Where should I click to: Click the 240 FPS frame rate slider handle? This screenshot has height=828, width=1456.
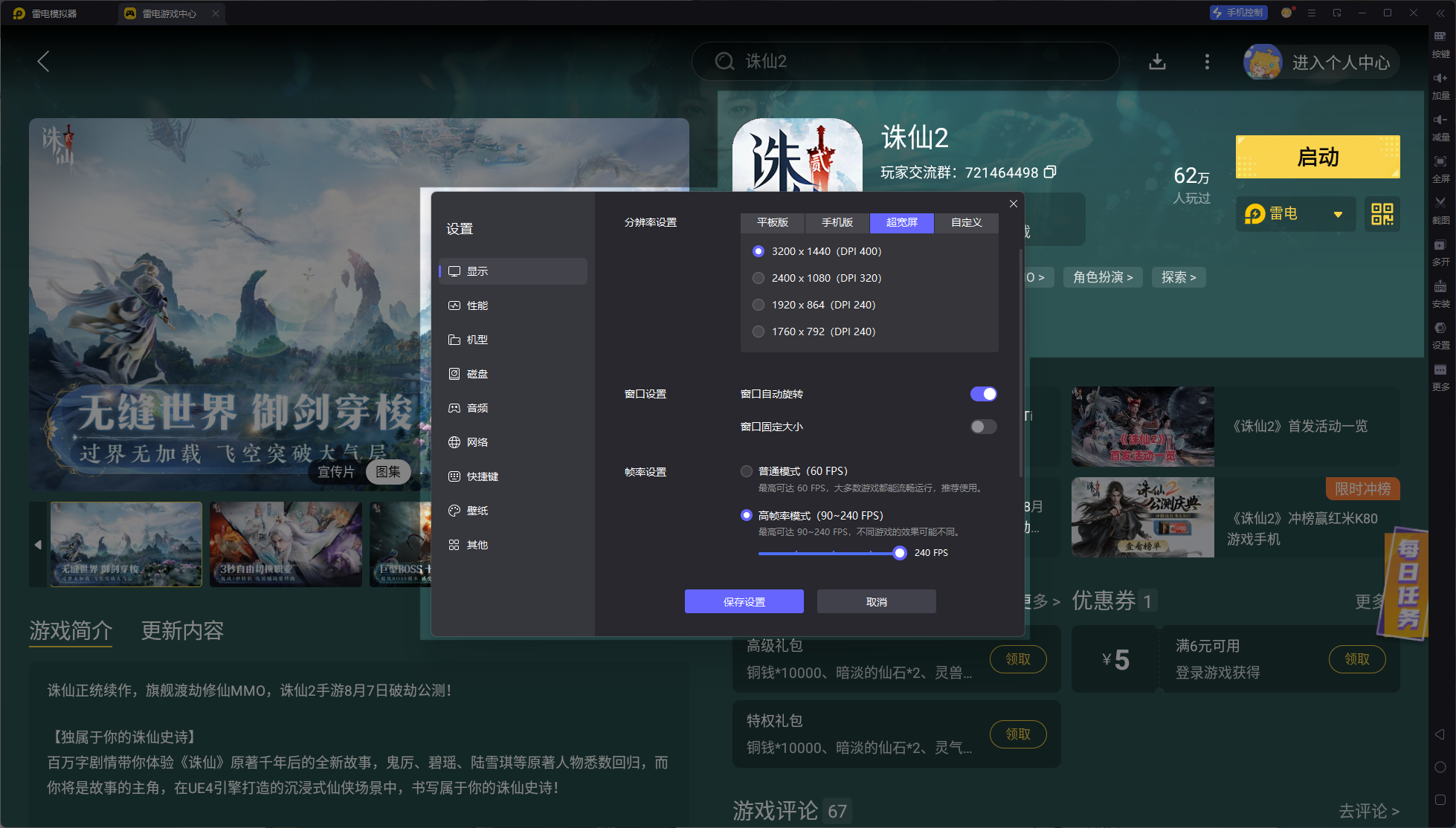[900, 553]
